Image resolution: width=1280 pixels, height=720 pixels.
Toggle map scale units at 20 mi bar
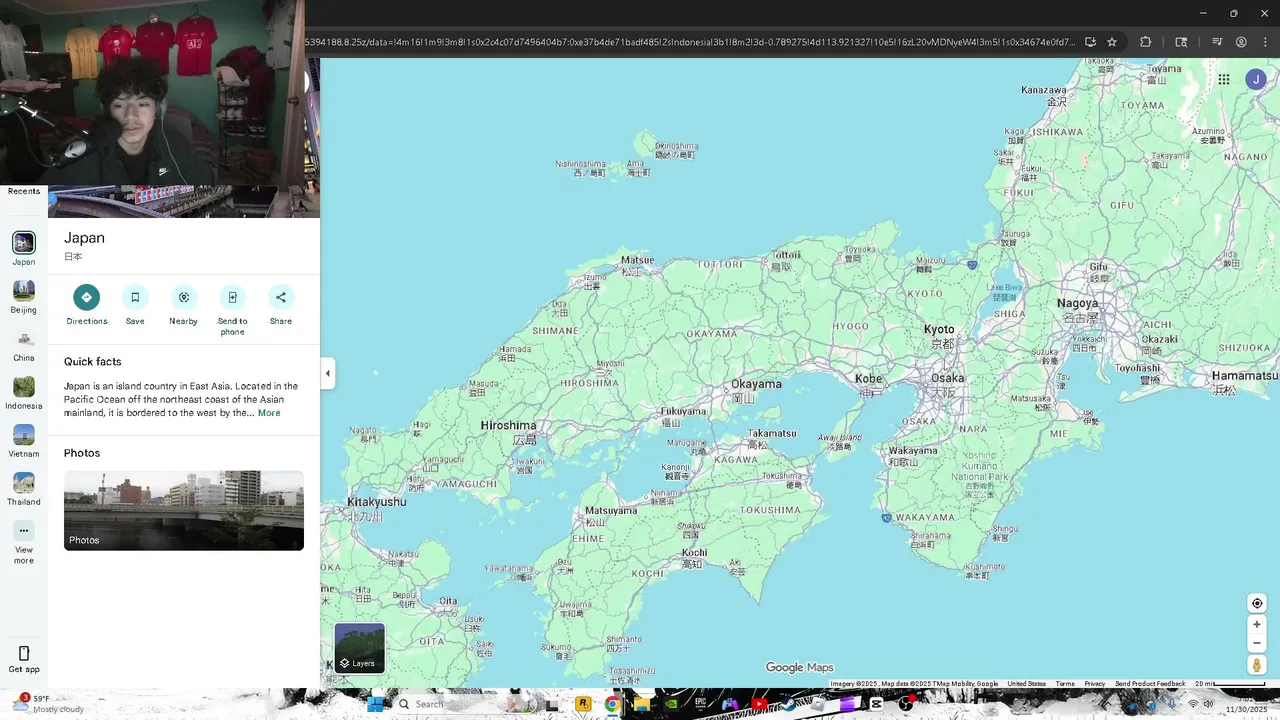(1230, 684)
